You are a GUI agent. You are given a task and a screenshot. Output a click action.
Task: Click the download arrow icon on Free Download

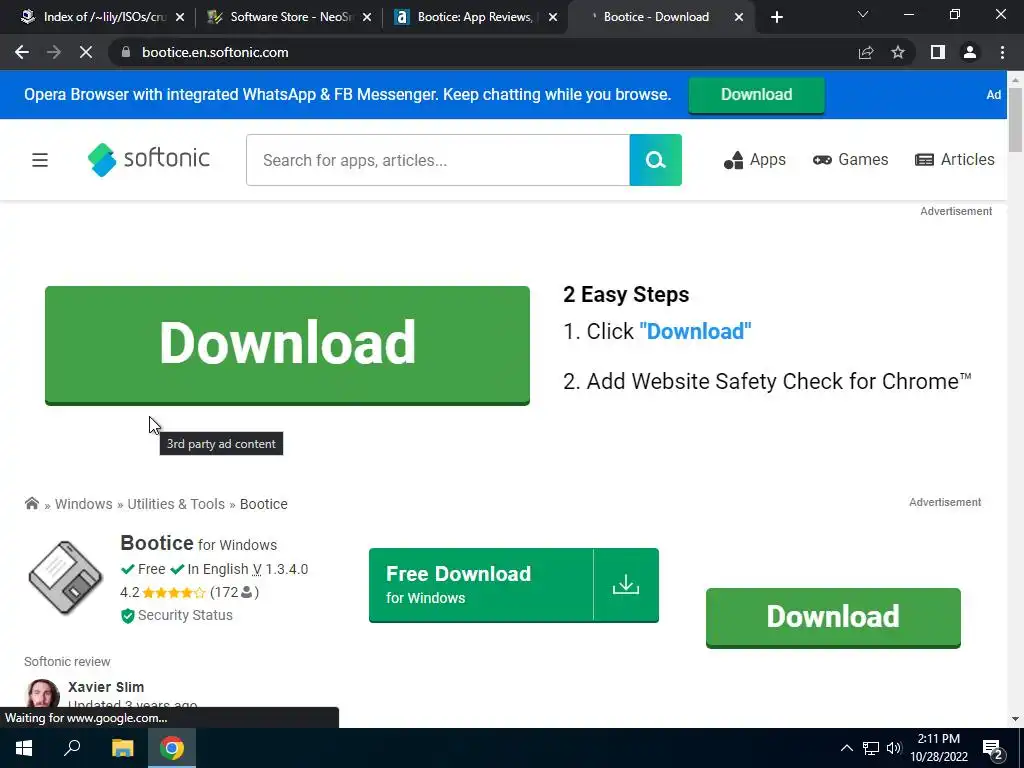click(x=626, y=584)
